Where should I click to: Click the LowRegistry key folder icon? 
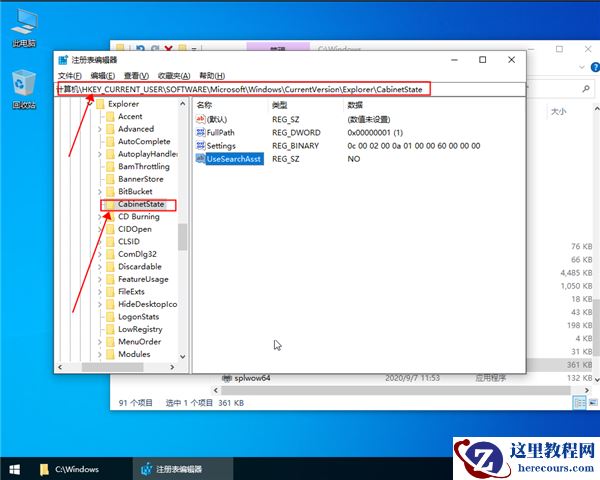(110, 329)
